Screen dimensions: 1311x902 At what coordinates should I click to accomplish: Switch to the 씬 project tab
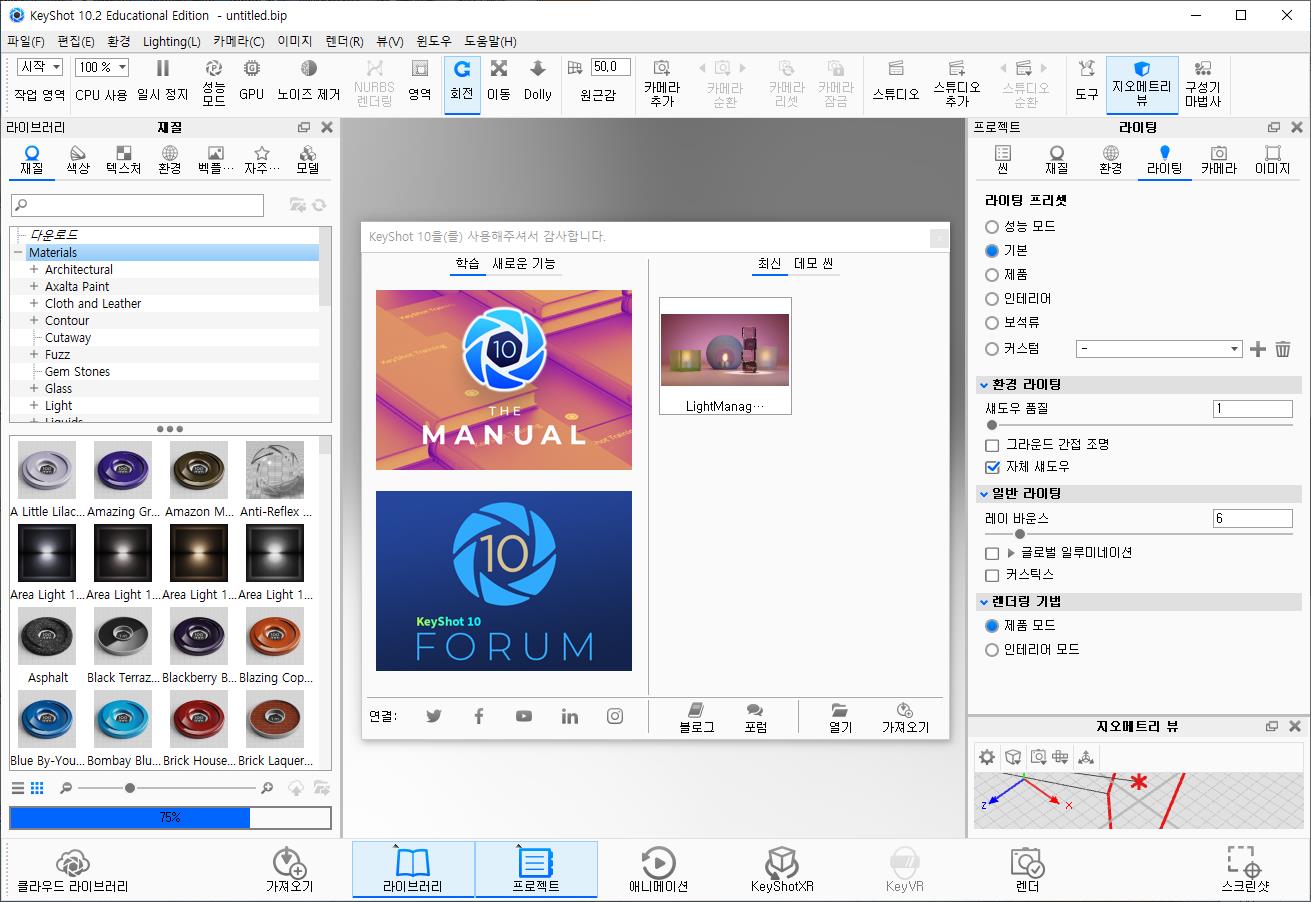[1003, 160]
